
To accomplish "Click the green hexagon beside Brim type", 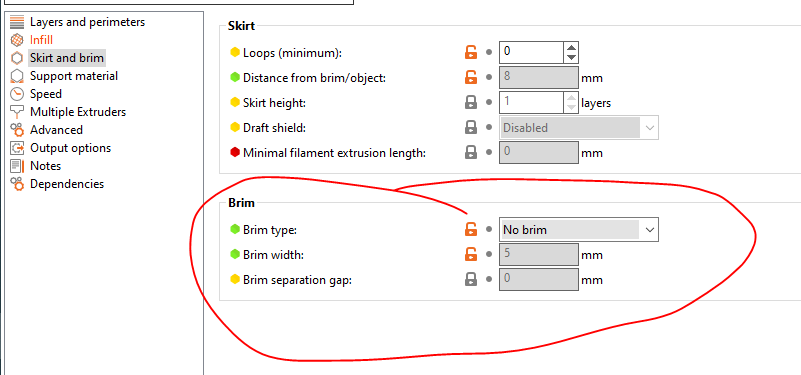I will [235, 229].
